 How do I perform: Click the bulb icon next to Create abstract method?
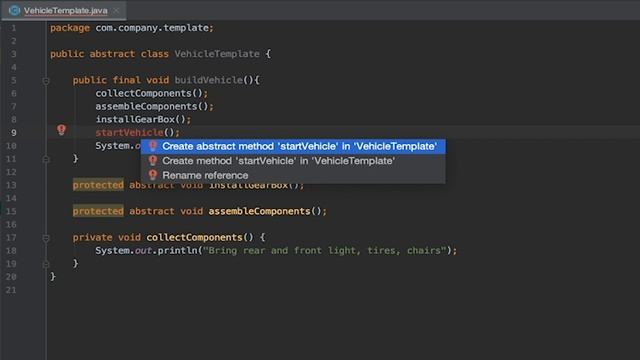[x=153, y=146]
